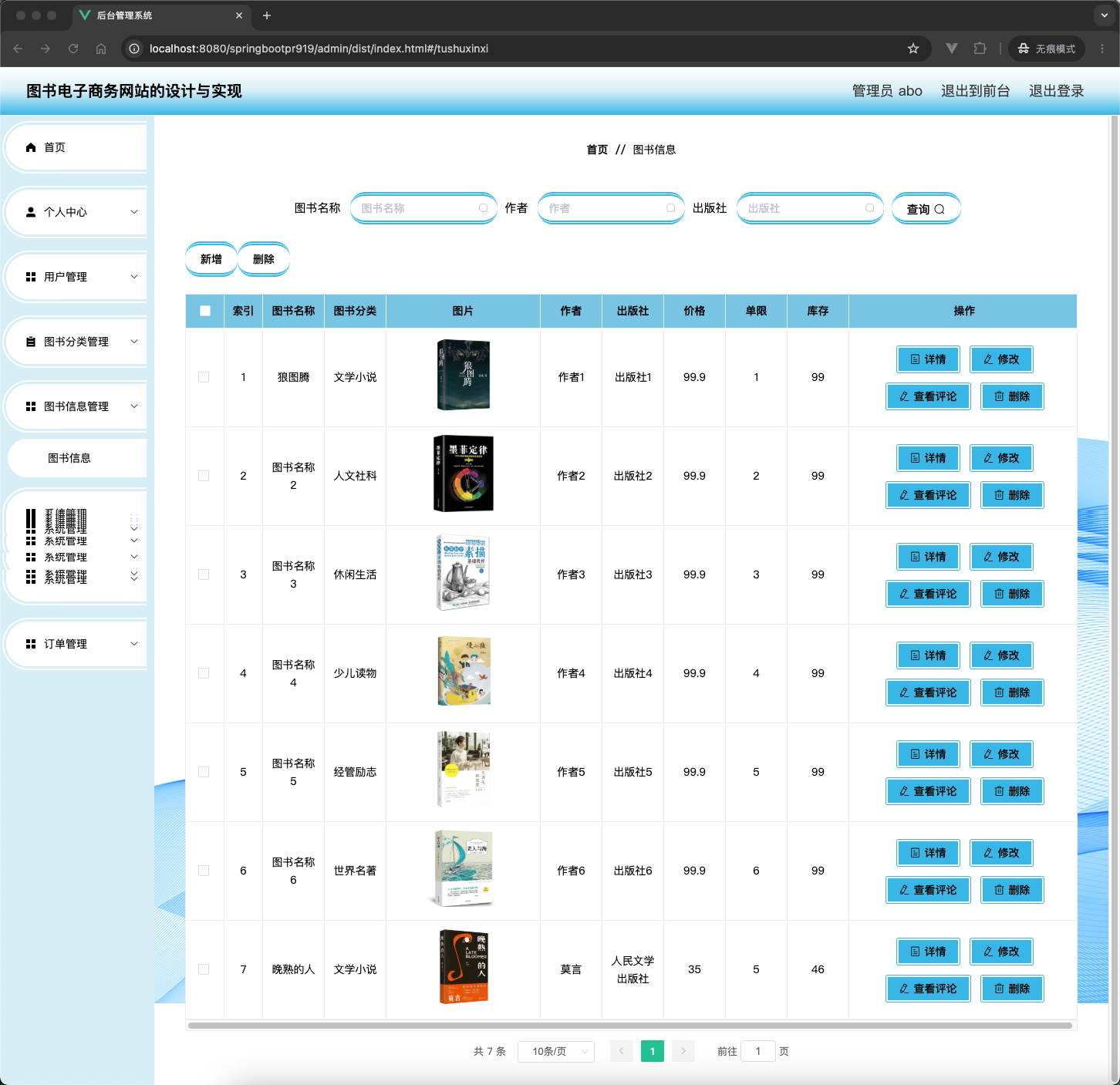Open the browser tab search chevron
The height and width of the screenshot is (1085, 1120).
click(x=1105, y=15)
